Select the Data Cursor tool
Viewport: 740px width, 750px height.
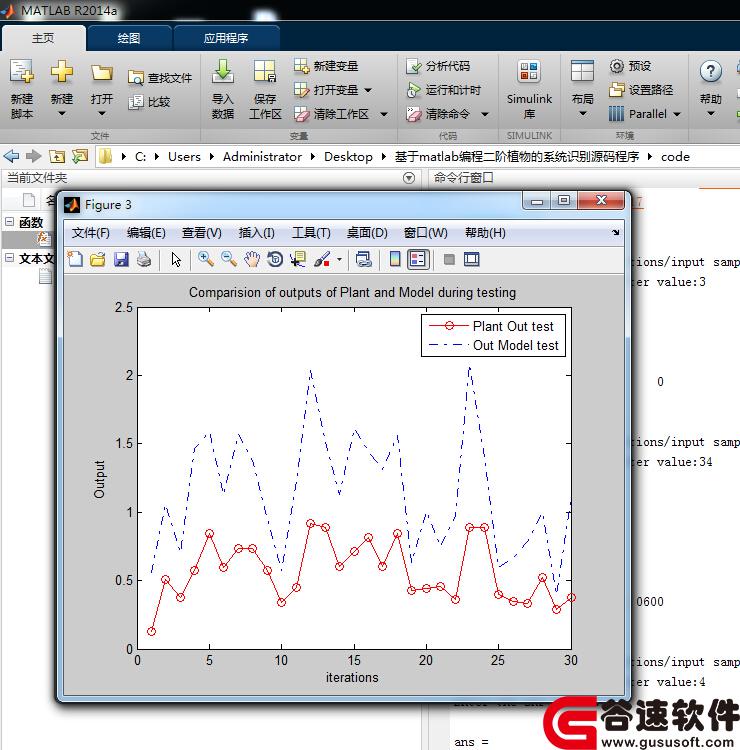click(298, 259)
